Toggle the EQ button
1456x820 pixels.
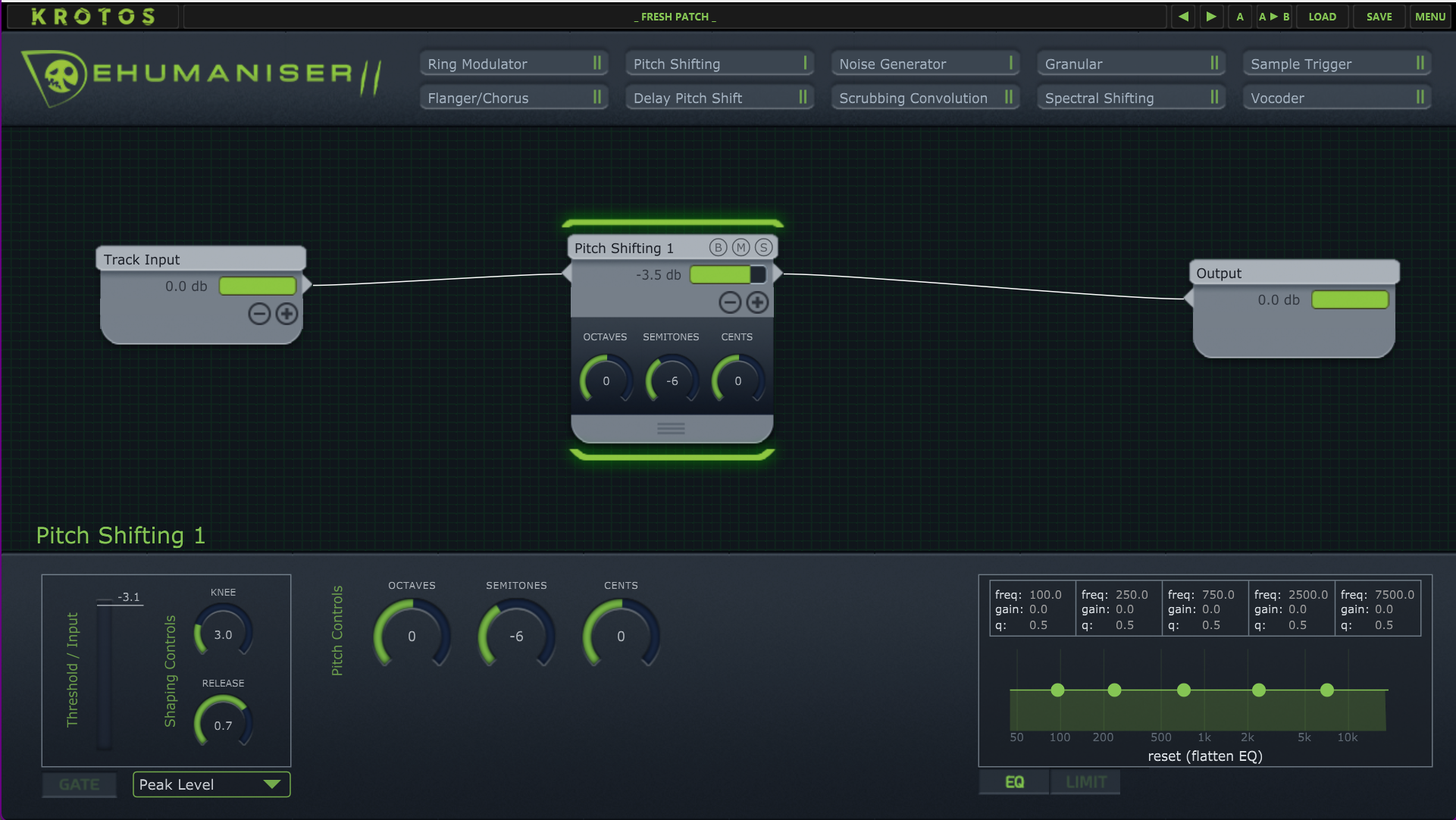(1014, 781)
